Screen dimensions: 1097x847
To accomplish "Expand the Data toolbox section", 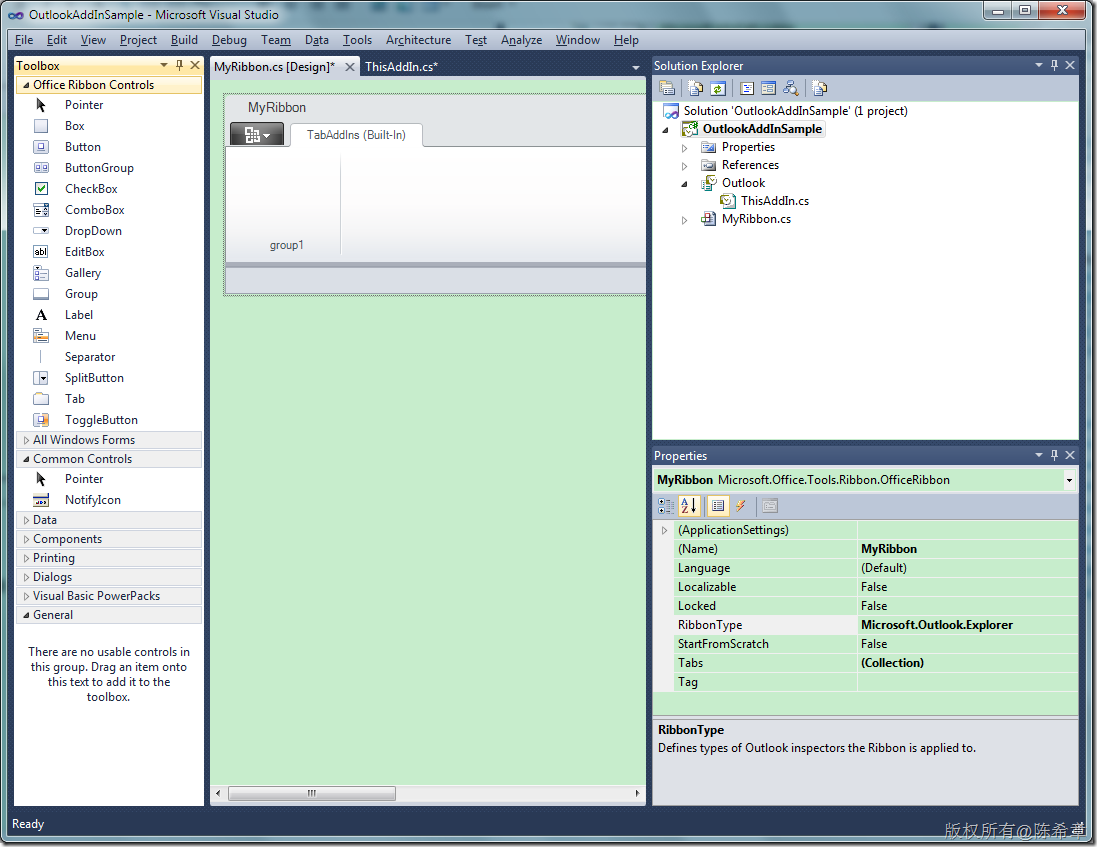I will pos(27,520).
